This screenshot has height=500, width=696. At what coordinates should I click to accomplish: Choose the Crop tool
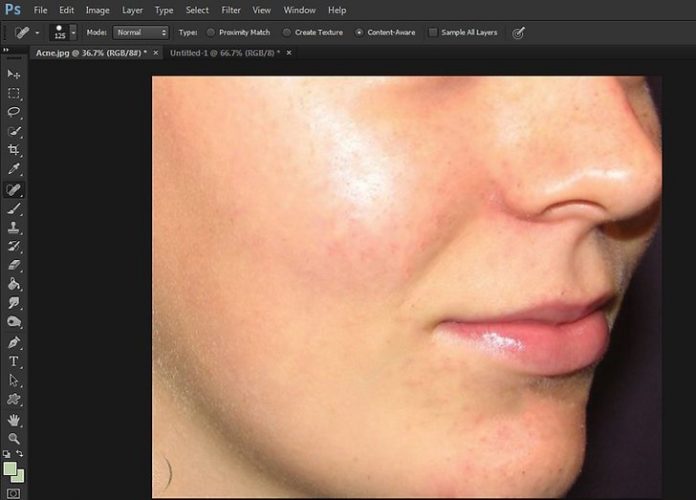[14, 150]
